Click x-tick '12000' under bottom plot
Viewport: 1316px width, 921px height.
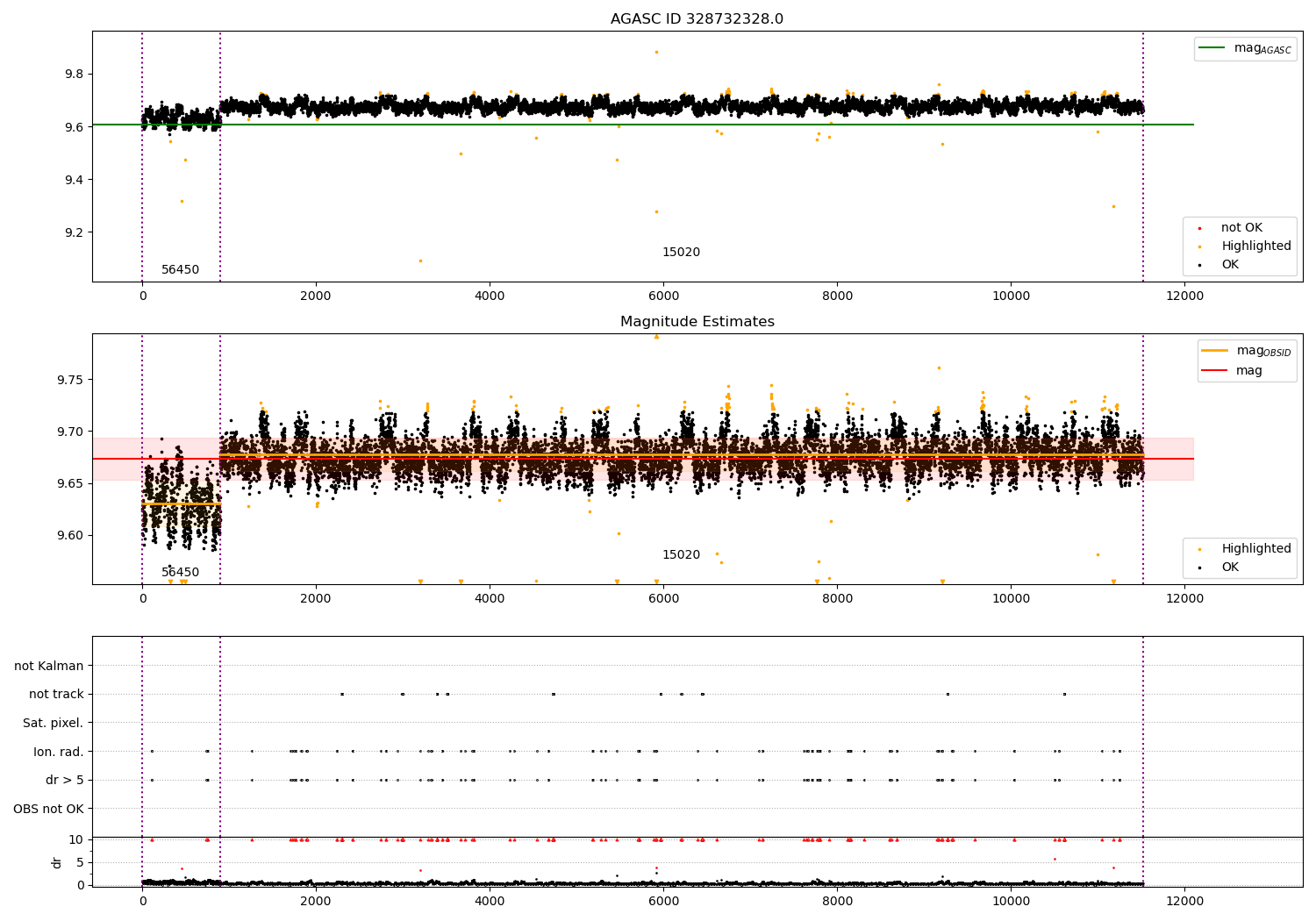pos(1184,902)
